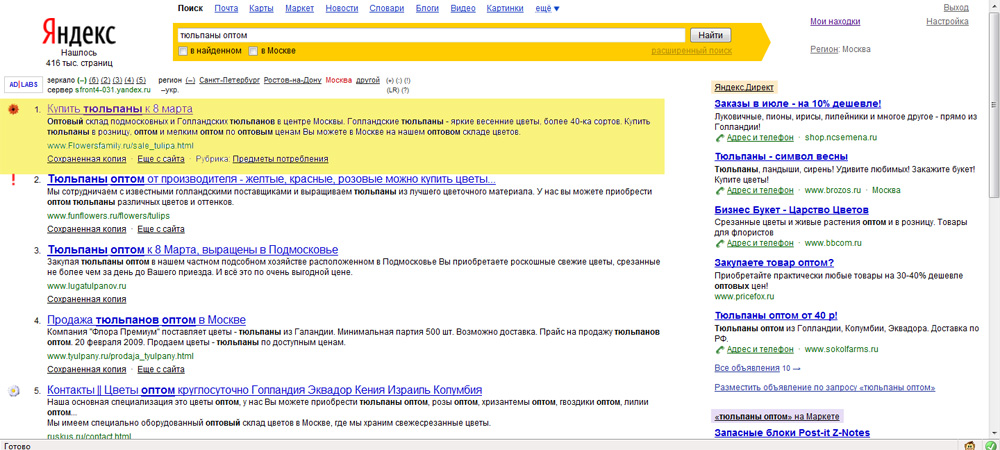Click the orange flower icon beside result 1
This screenshot has width=1000, height=450.
(12, 109)
